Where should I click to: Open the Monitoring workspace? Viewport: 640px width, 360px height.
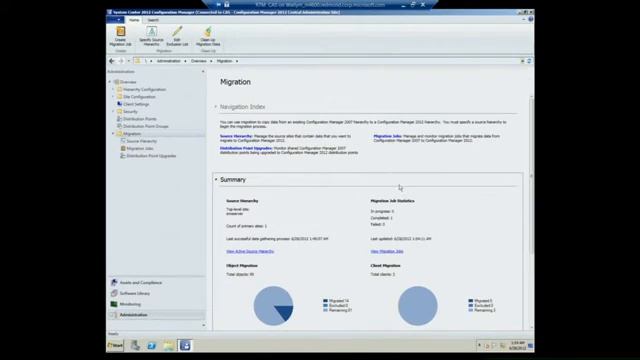pos(157,304)
